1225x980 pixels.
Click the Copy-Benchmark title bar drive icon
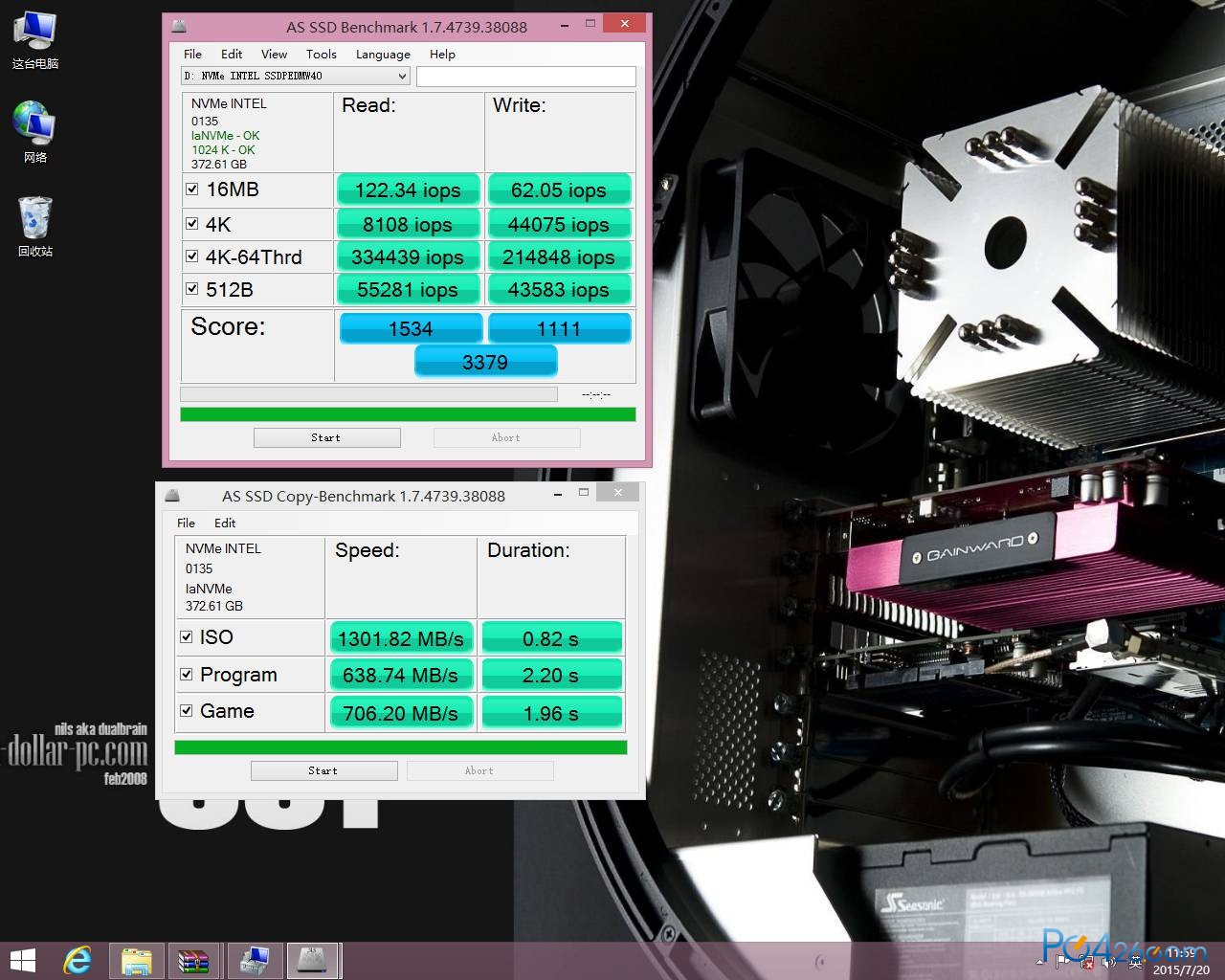click(x=172, y=496)
